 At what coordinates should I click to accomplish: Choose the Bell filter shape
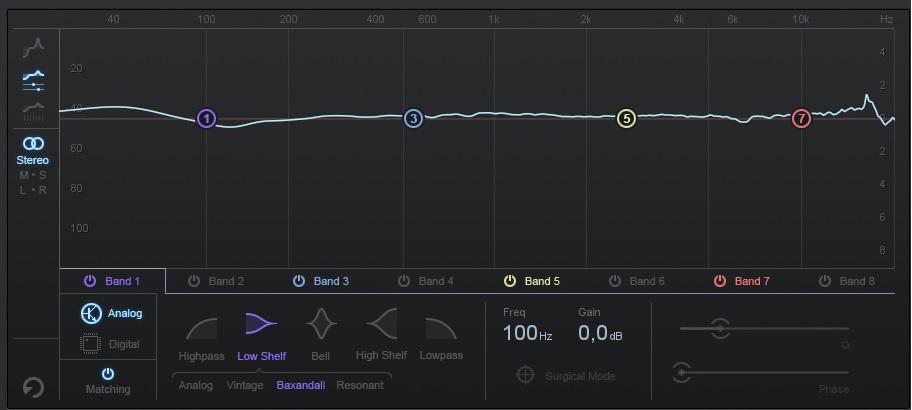321,325
